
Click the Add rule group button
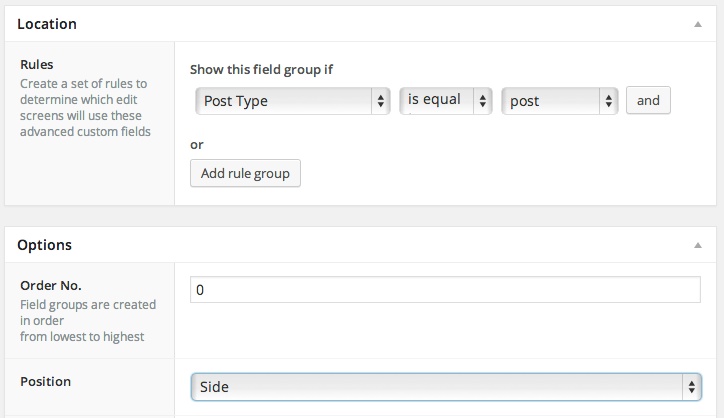click(245, 173)
